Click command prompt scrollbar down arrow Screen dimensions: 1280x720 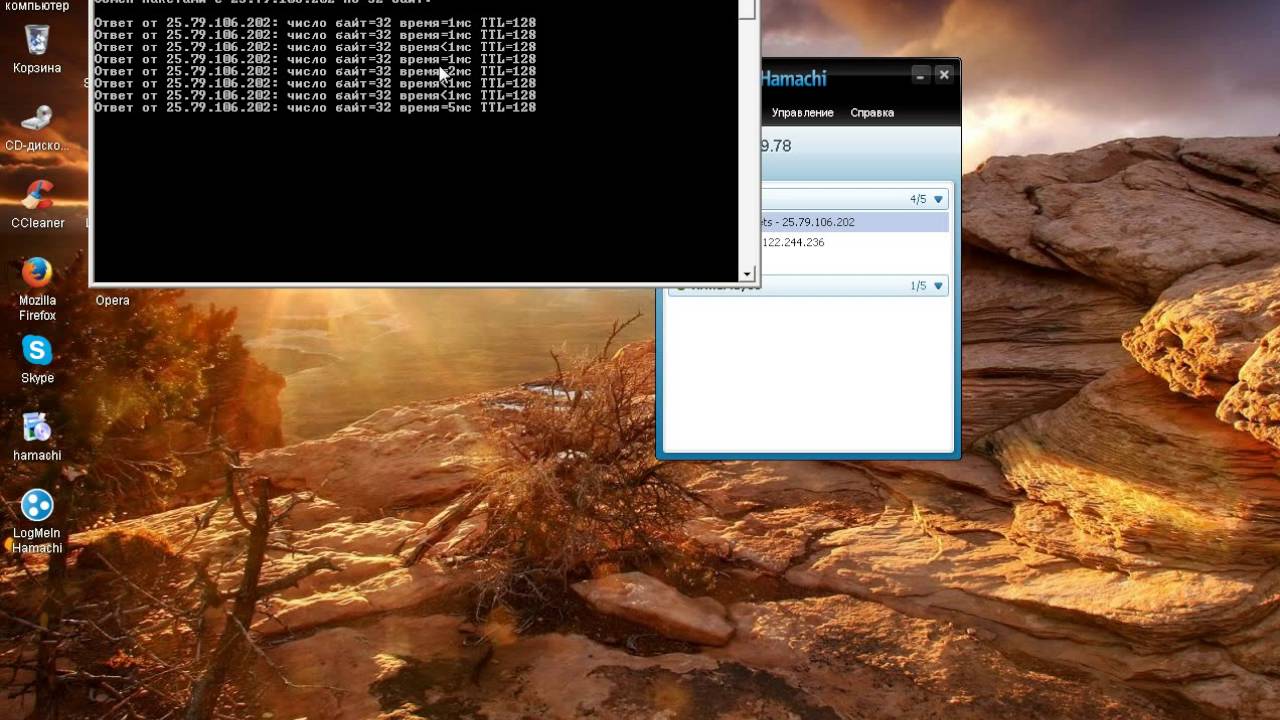pos(747,274)
